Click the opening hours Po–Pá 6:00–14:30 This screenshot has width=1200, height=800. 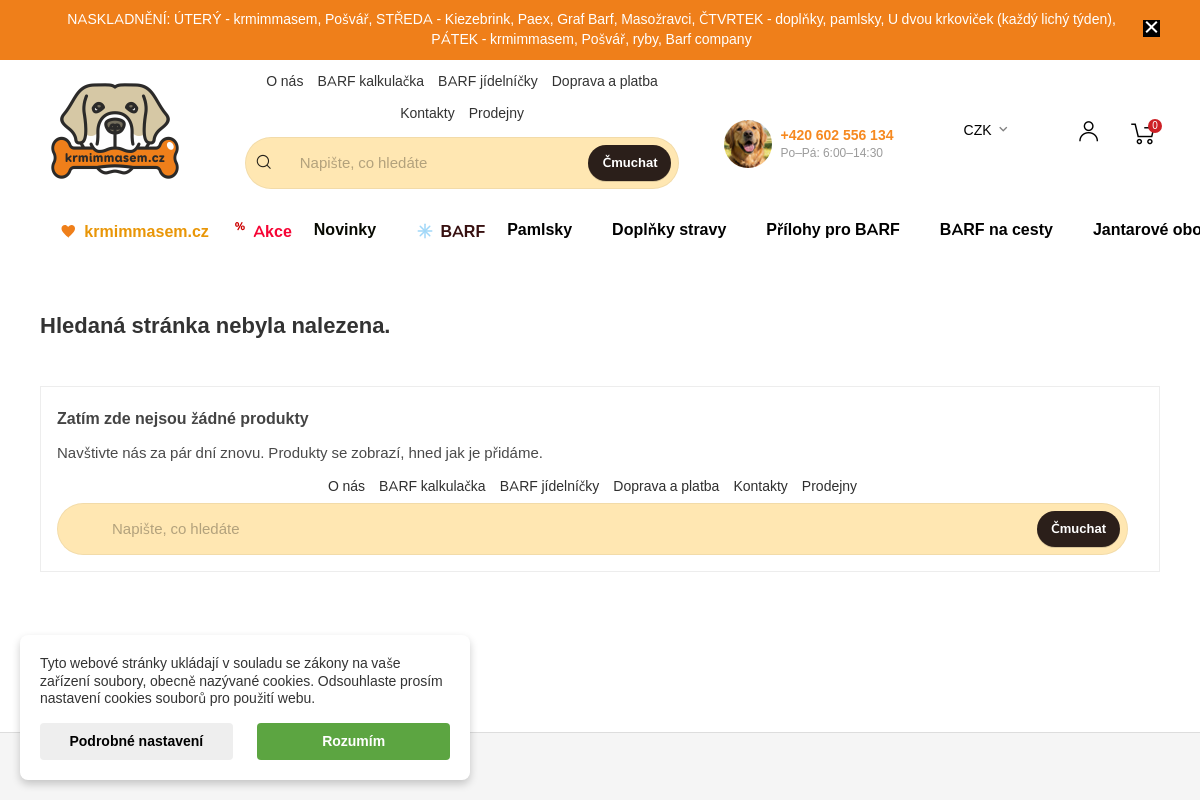click(x=831, y=153)
